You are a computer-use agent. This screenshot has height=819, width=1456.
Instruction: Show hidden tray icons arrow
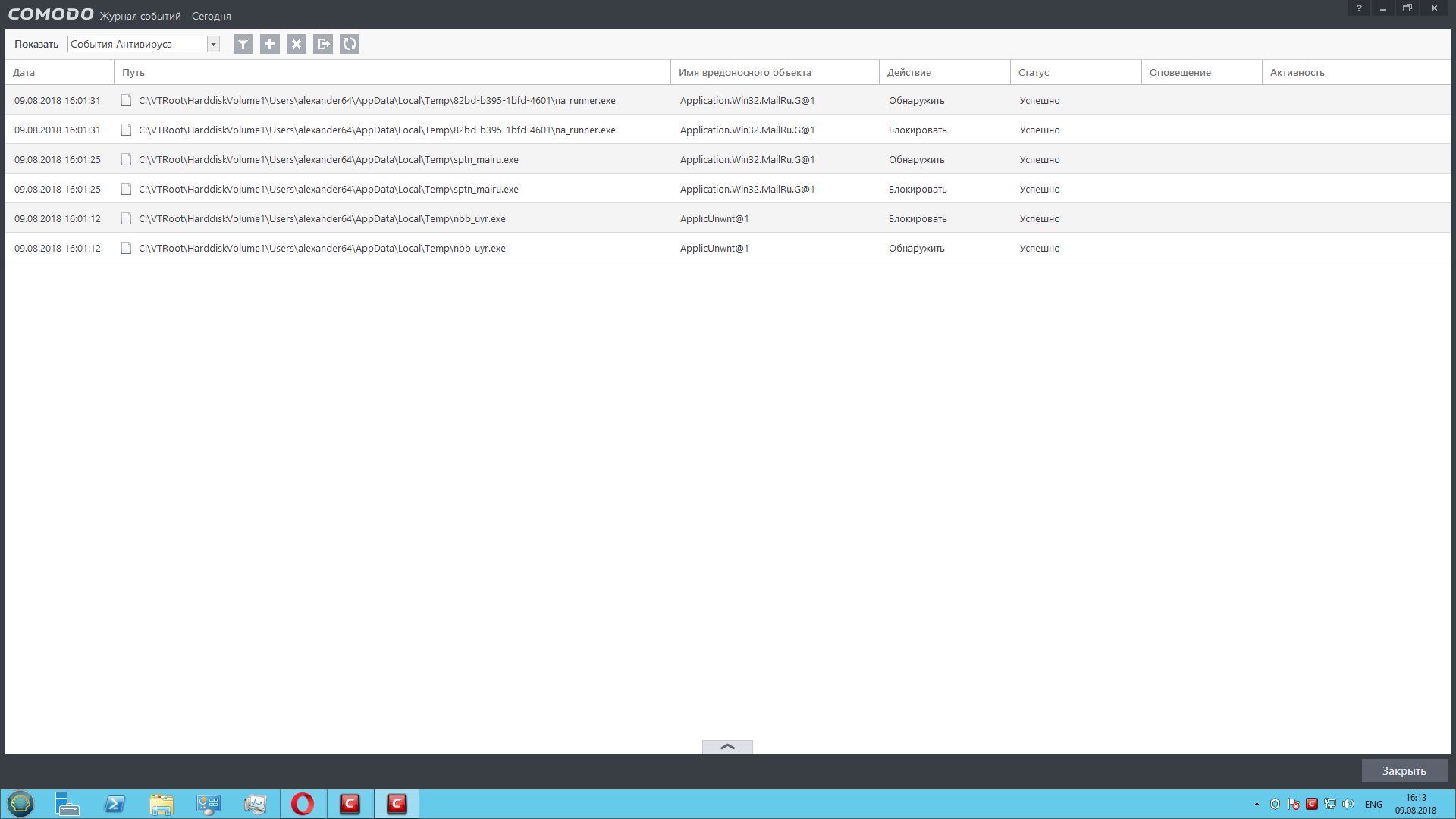[1257, 804]
